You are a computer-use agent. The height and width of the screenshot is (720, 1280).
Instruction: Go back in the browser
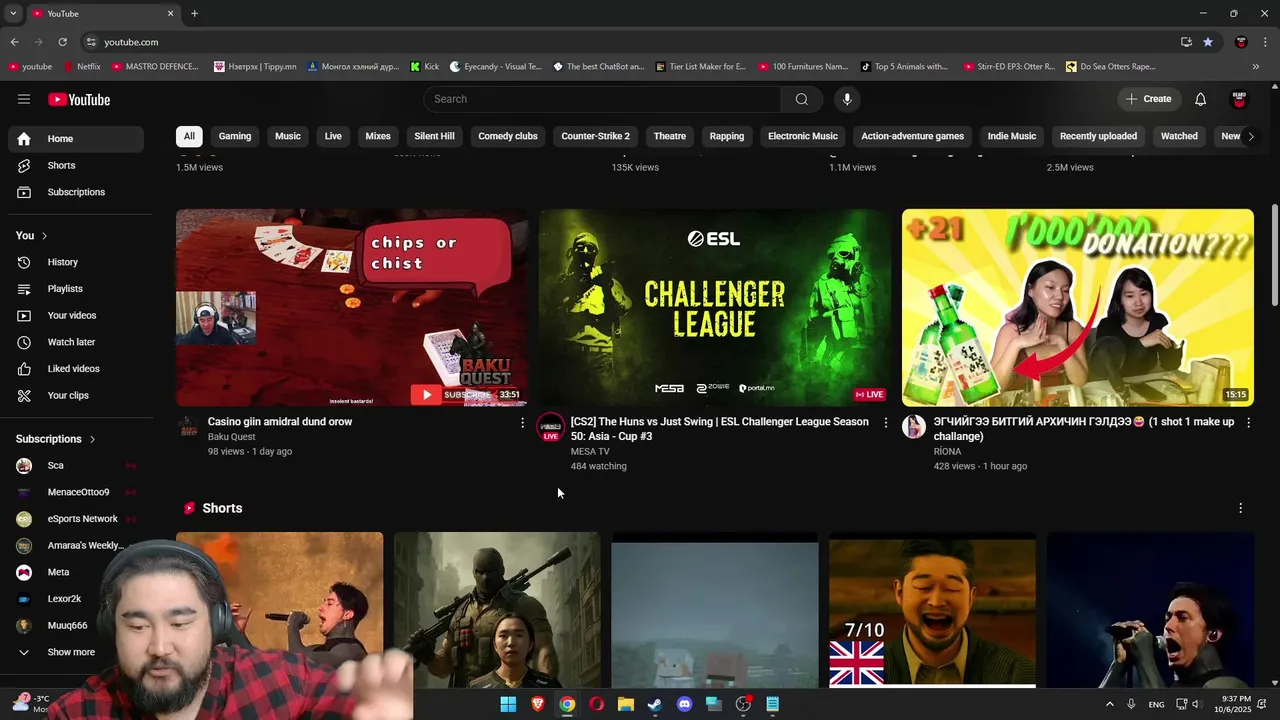tap(14, 42)
